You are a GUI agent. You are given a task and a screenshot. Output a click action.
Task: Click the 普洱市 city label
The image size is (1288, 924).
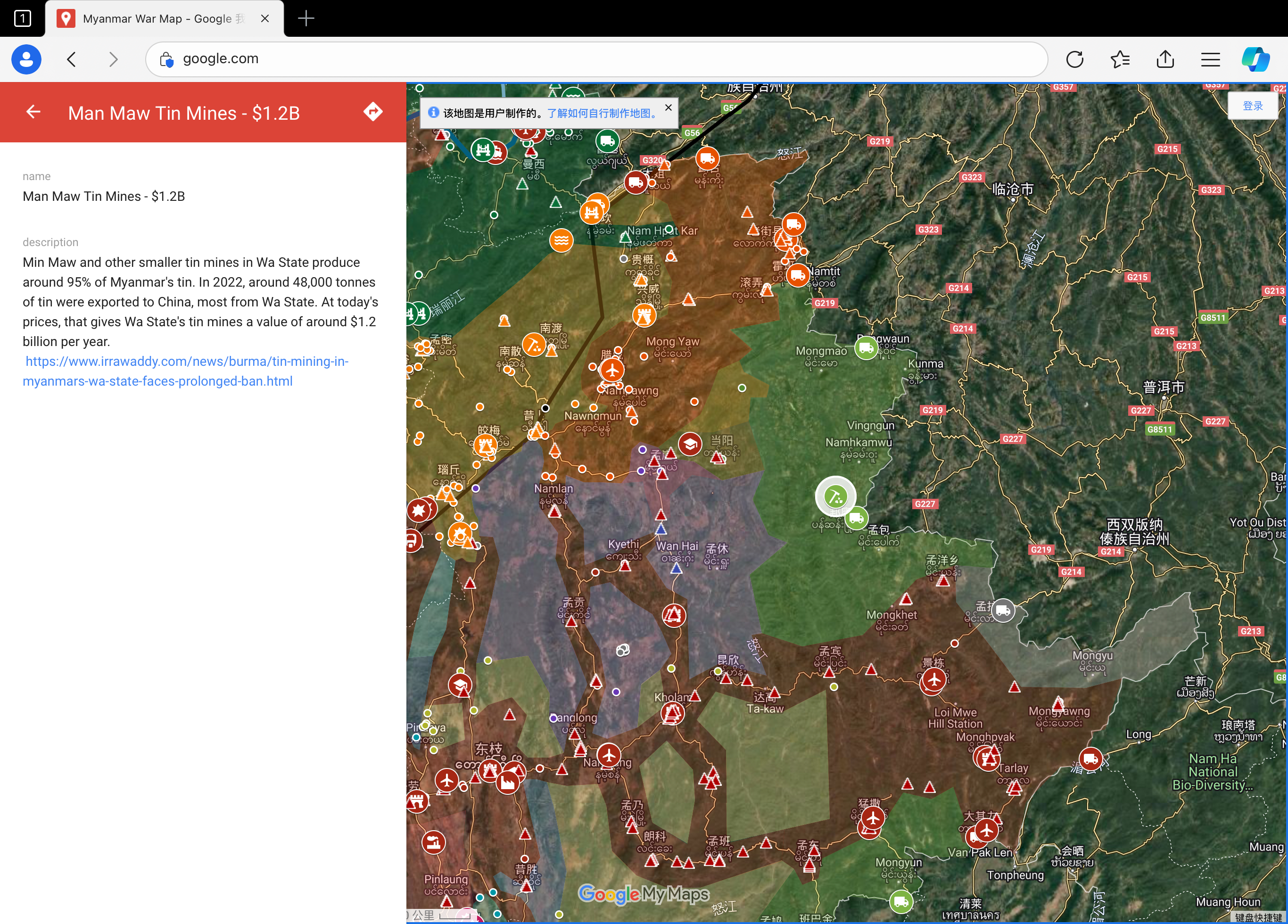click(1164, 388)
